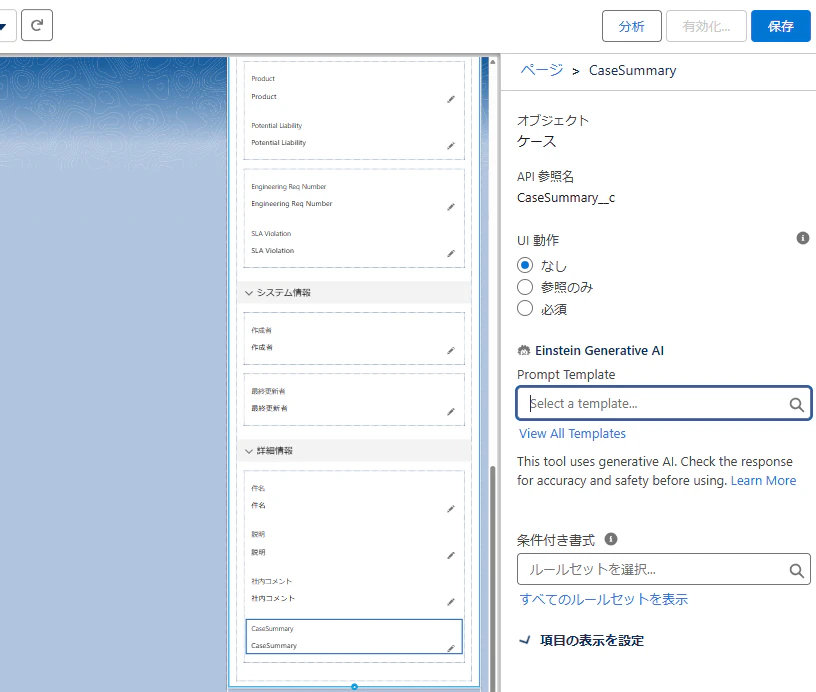Viewport: 816px width, 692px height.
Task: Select the 必須 radio option
Action: point(525,309)
